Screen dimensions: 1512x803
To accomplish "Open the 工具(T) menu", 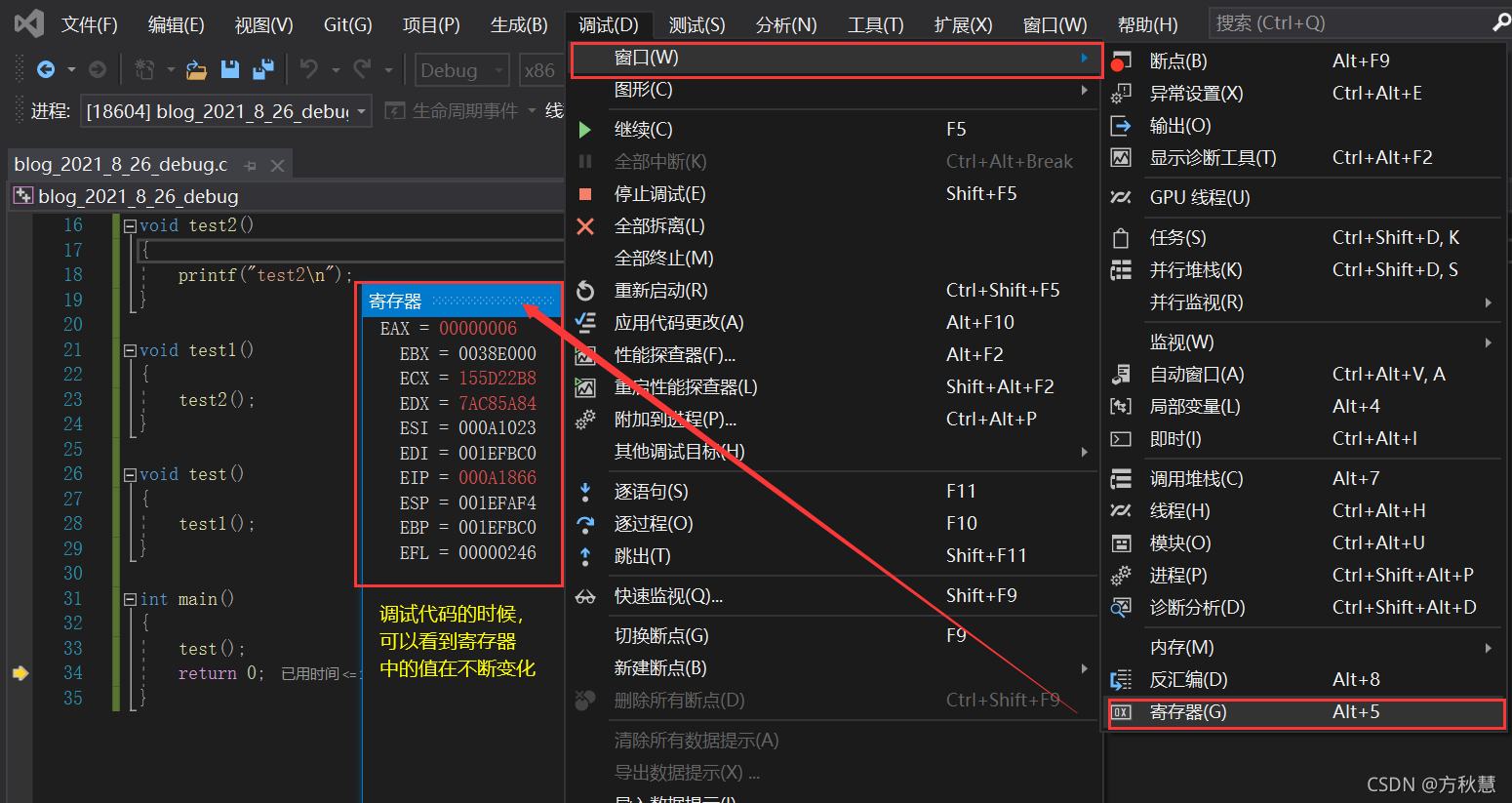I will (875, 24).
